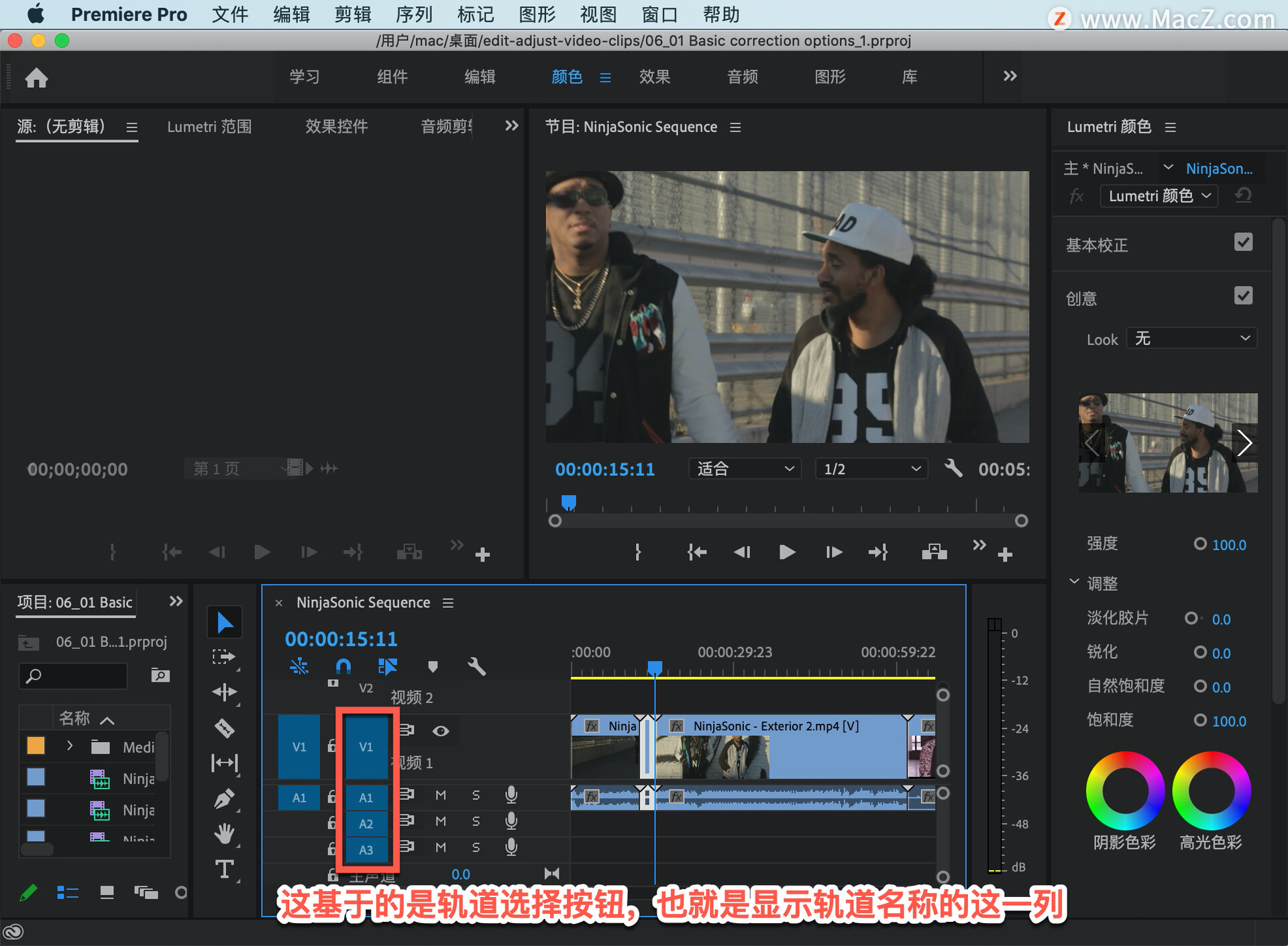Click the Home icon
This screenshot has width=1288, height=946.
point(36,78)
